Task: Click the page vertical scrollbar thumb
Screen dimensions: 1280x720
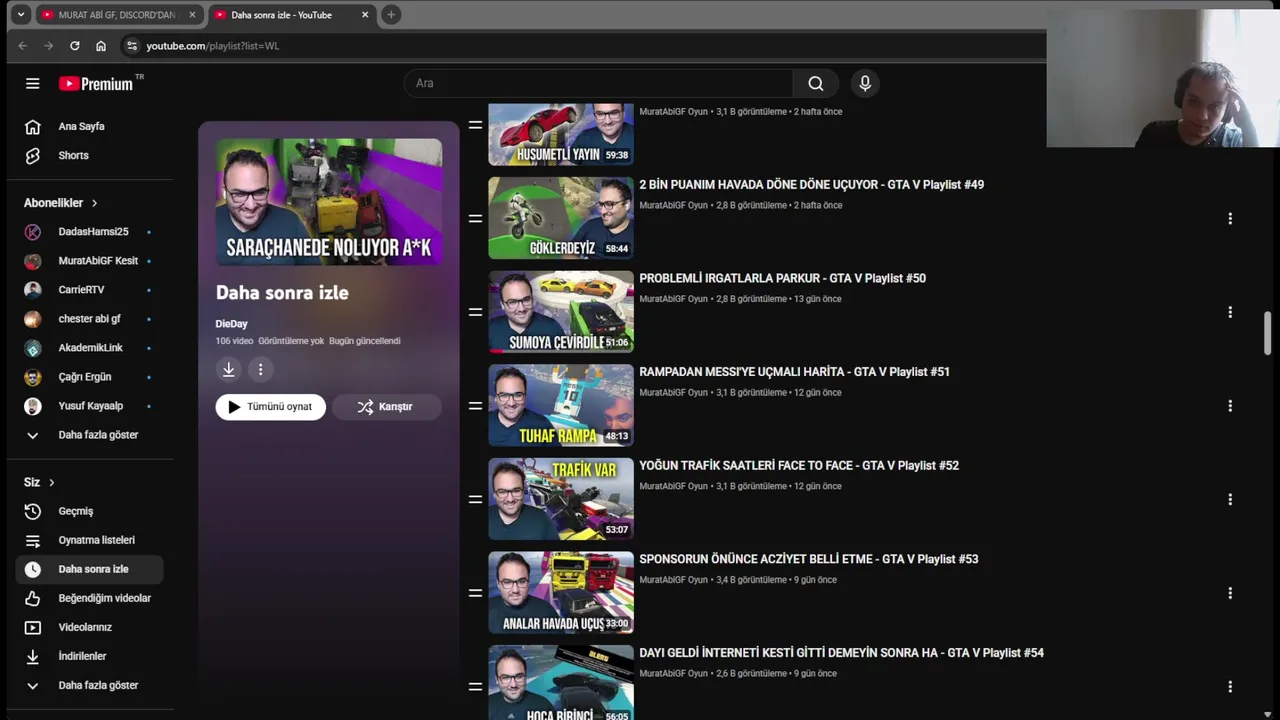Action: [x=1268, y=333]
